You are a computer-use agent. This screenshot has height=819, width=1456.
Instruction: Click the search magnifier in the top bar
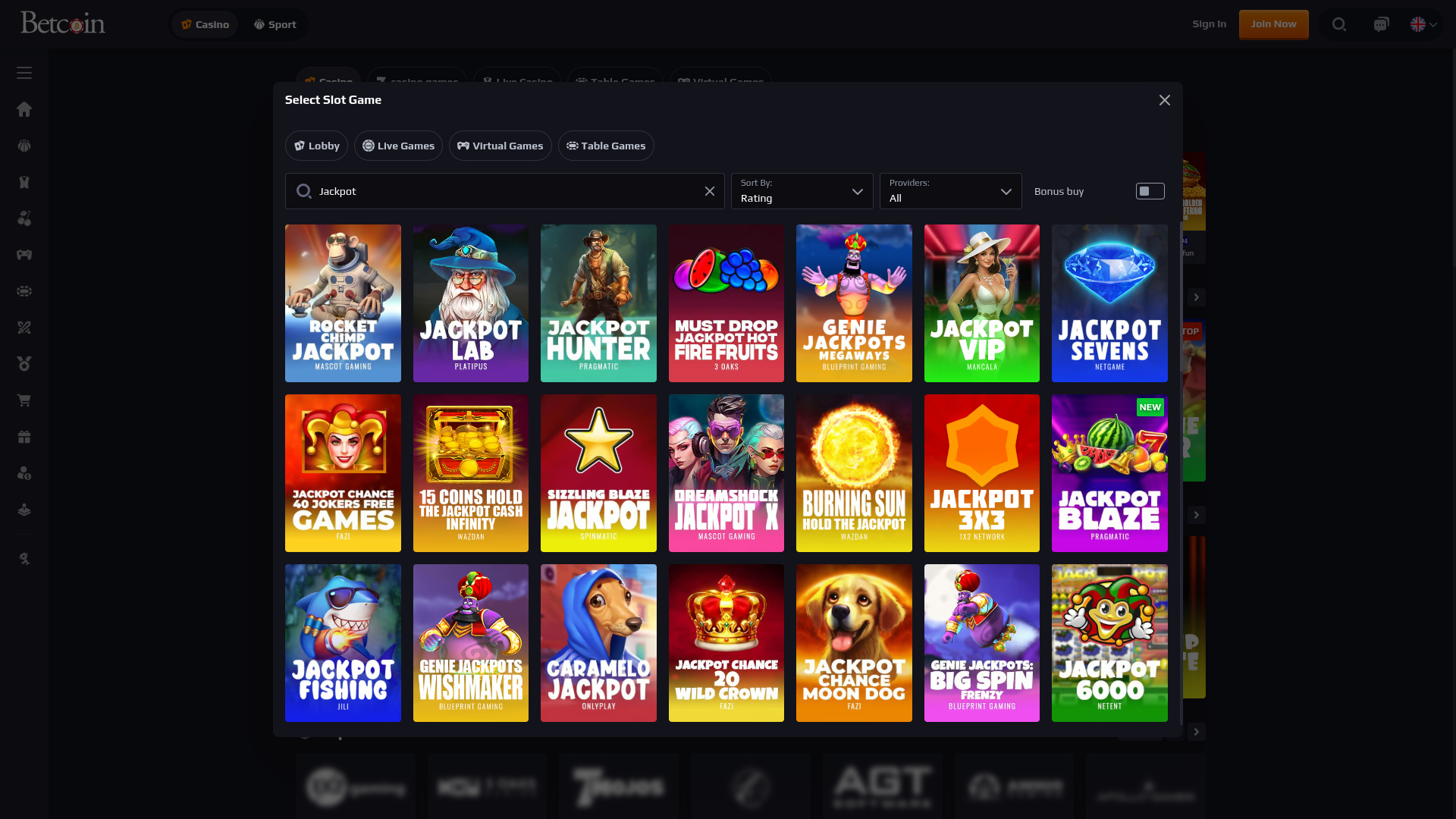click(x=1338, y=24)
